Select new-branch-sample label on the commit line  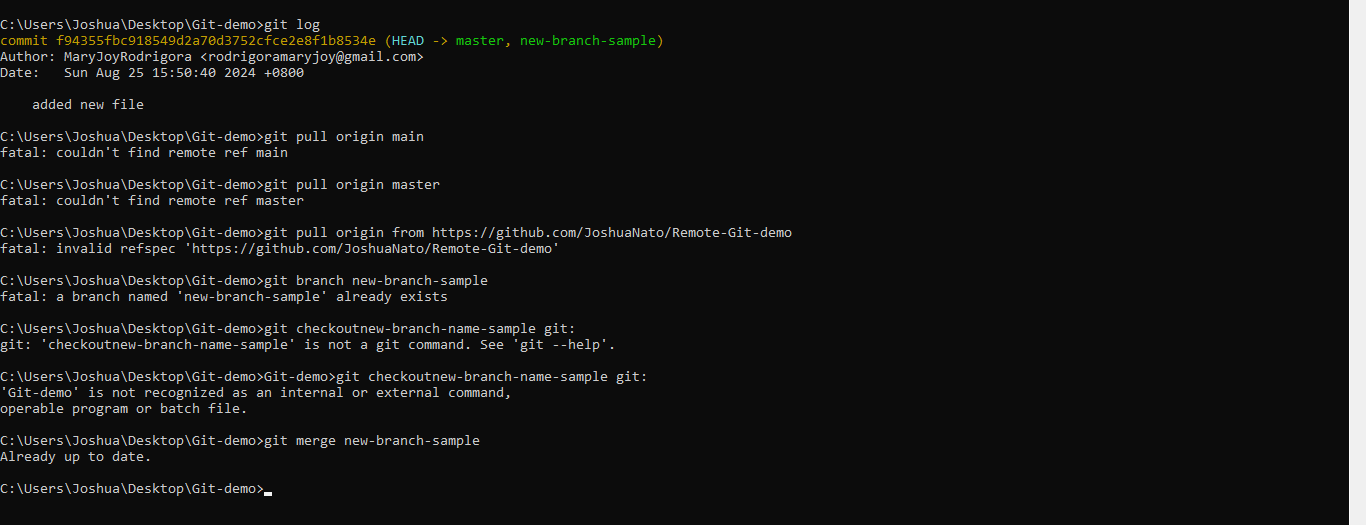pyautogui.click(x=588, y=41)
